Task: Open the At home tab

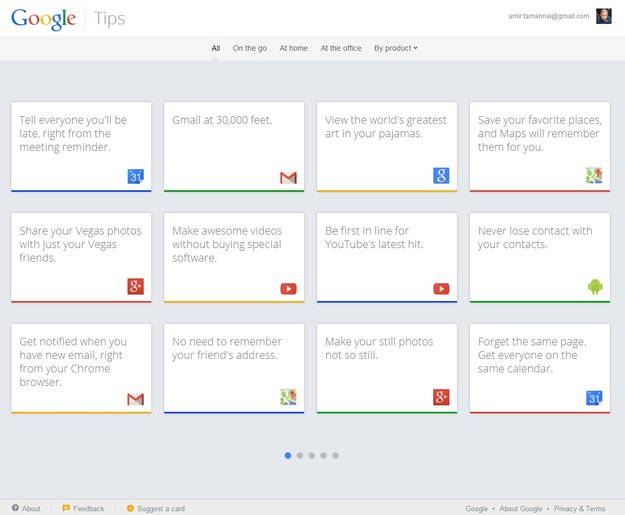Action: pyautogui.click(x=294, y=48)
